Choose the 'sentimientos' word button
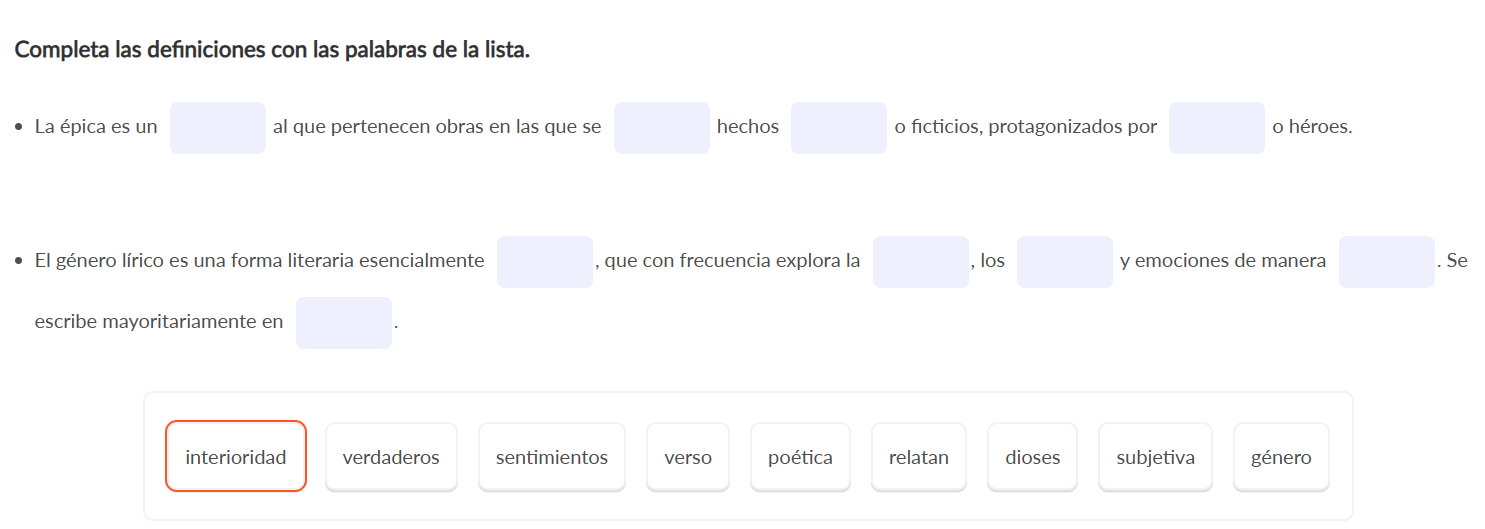 click(552, 457)
